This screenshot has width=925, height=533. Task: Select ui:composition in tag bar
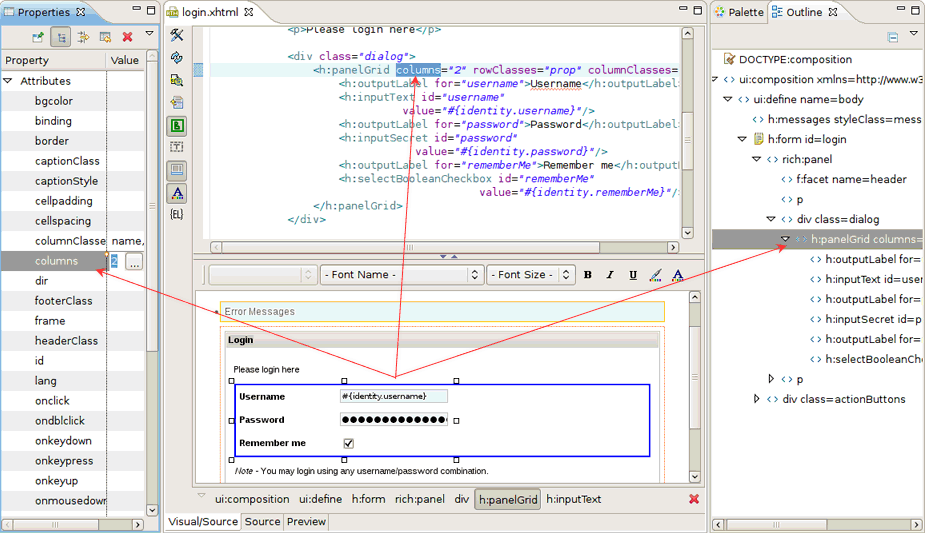(x=252, y=499)
